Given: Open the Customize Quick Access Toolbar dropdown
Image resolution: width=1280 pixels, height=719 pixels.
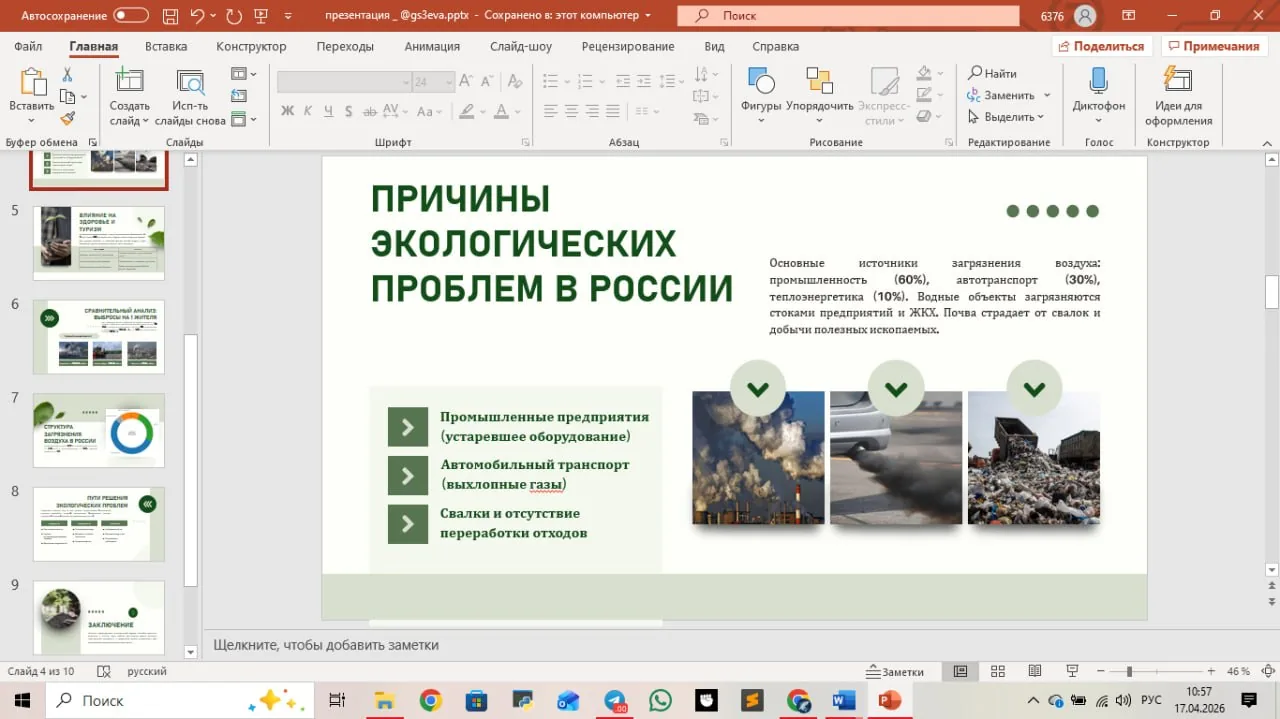Looking at the screenshot, I should tap(290, 16).
